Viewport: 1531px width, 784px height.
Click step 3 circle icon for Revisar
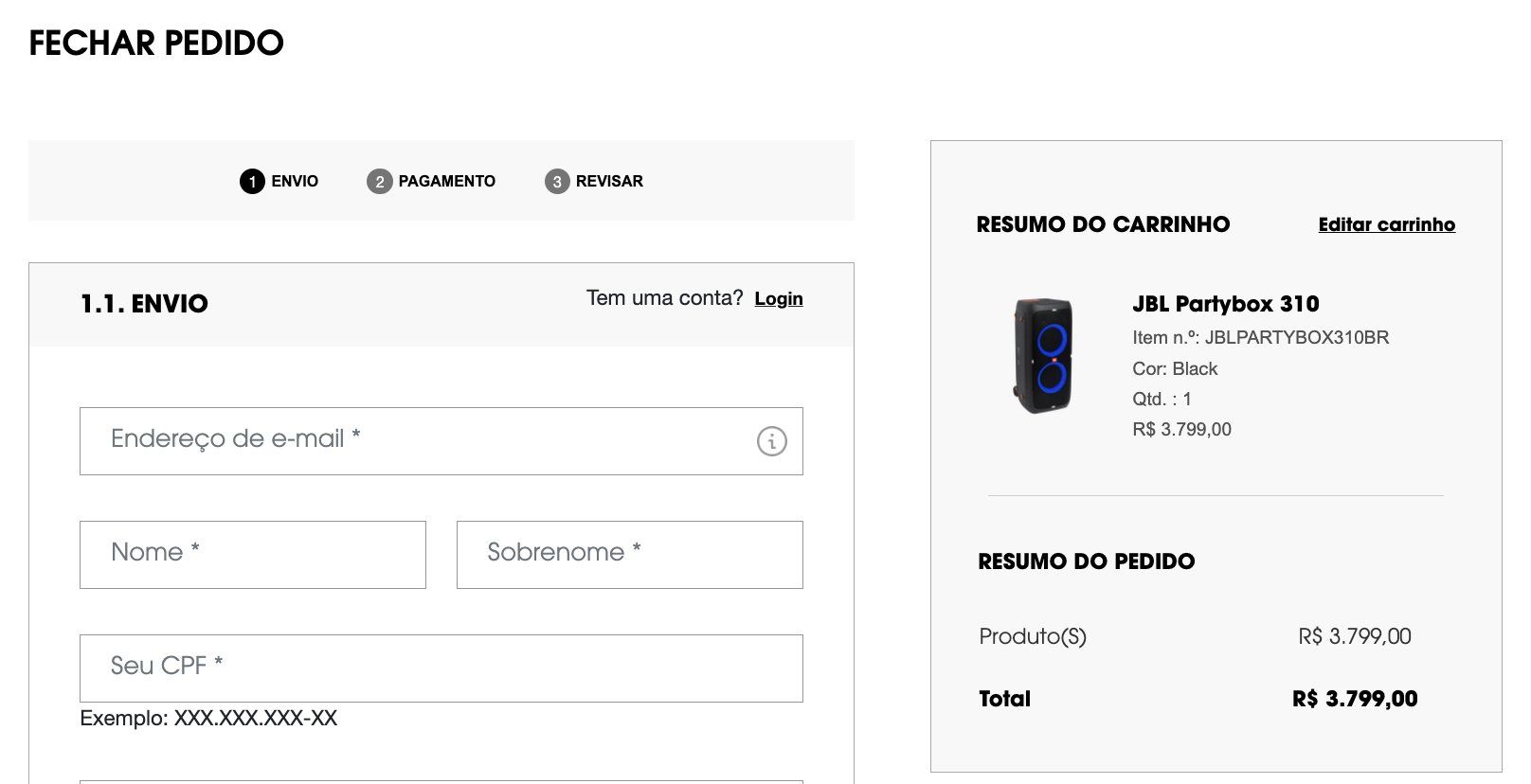click(x=557, y=181)
